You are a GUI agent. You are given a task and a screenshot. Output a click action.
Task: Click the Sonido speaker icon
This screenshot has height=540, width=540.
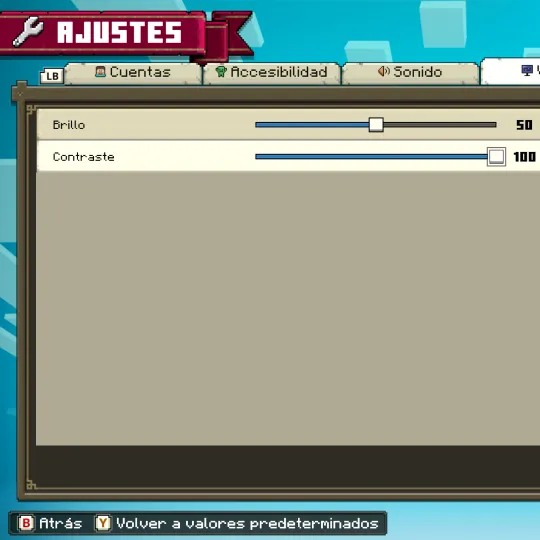pos(384,71)
